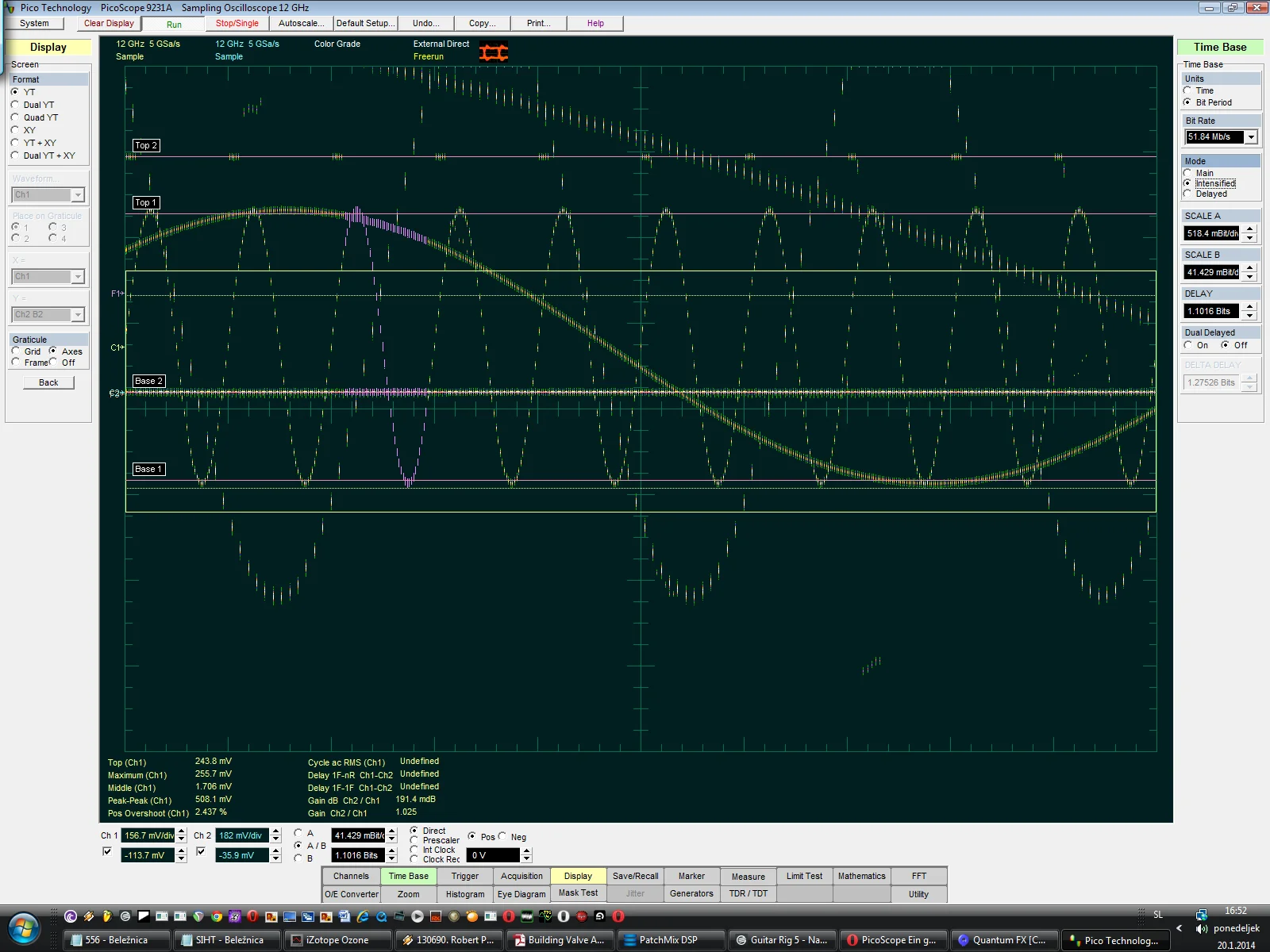Open the Waveform Ch1 dropdown
Image resolution: width=1270 pixels, height=952 pixels.
(78, 195)
